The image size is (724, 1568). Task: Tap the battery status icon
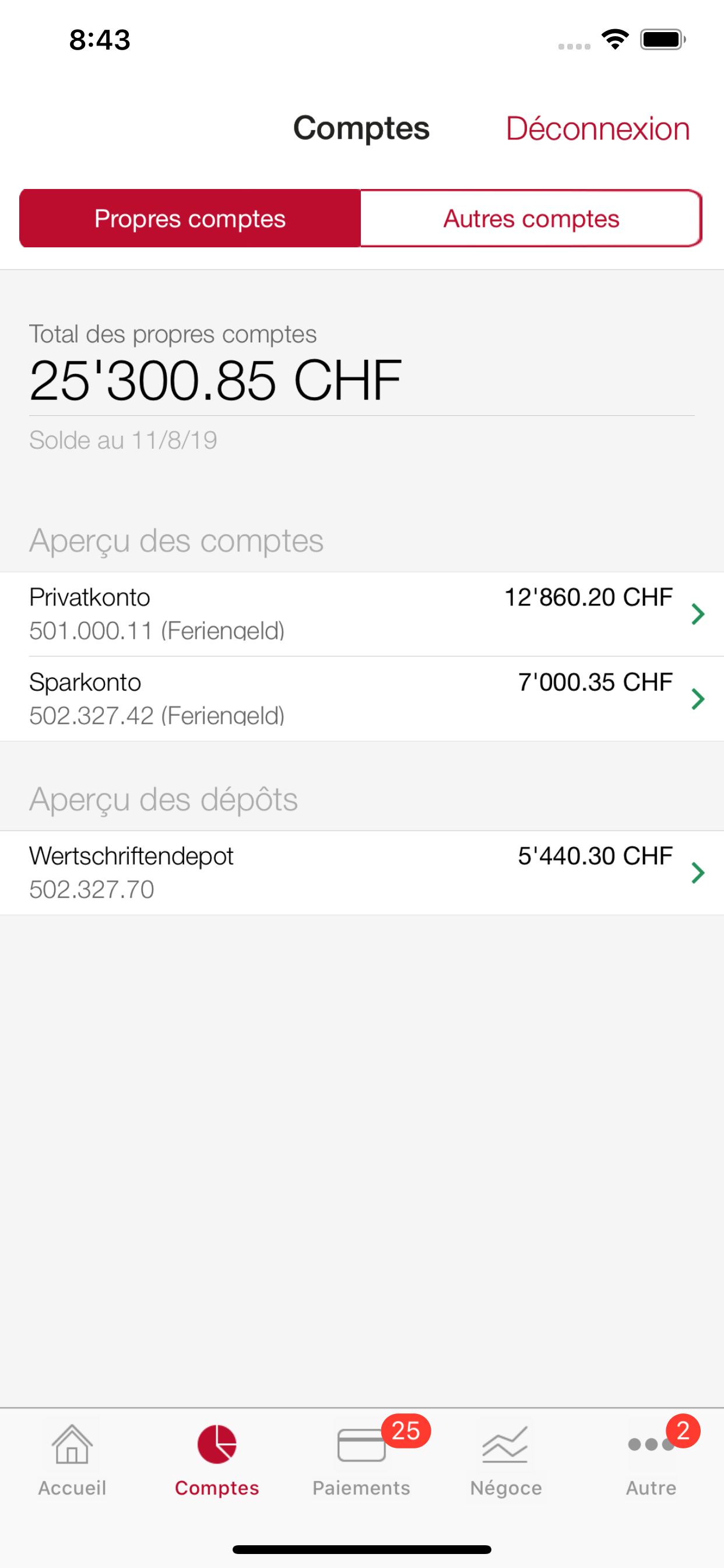click(x=662, y=40)
